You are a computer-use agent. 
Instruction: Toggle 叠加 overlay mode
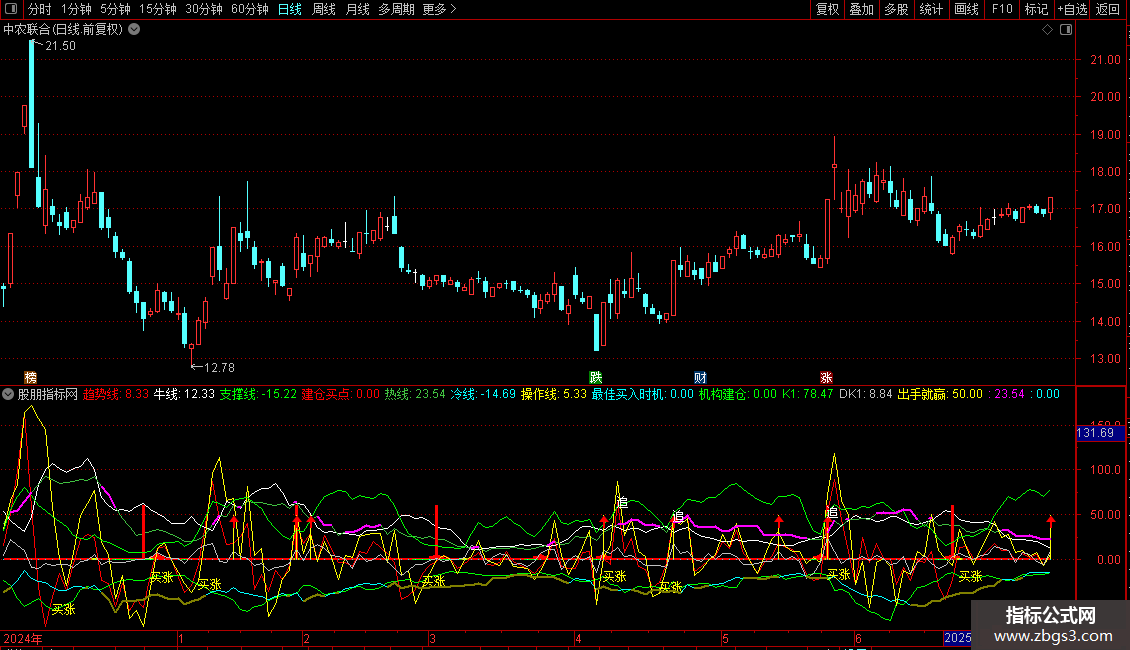[861, 9]
